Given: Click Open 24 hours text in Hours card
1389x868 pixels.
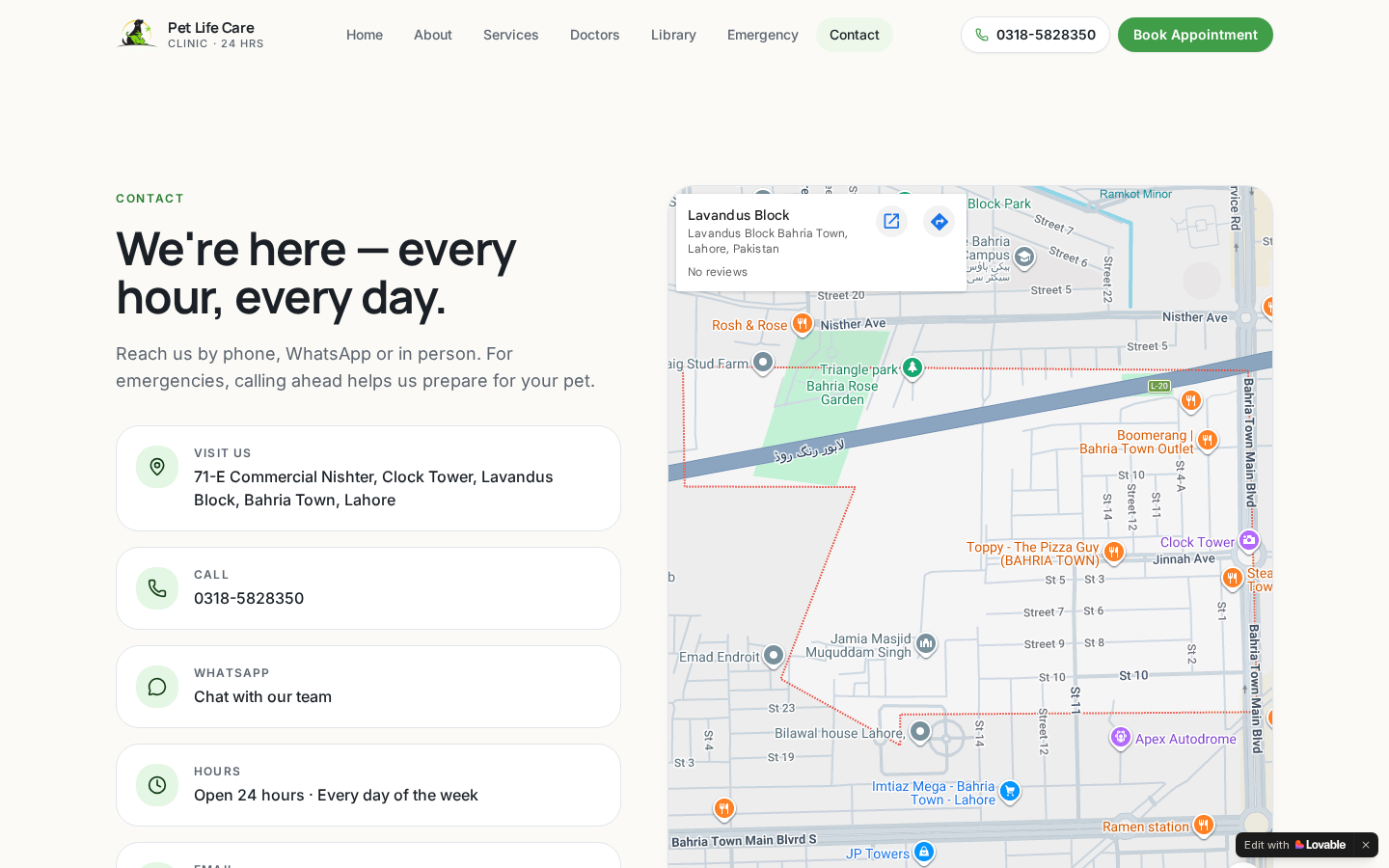Looking at the screenshot, I should click(336, 795).
